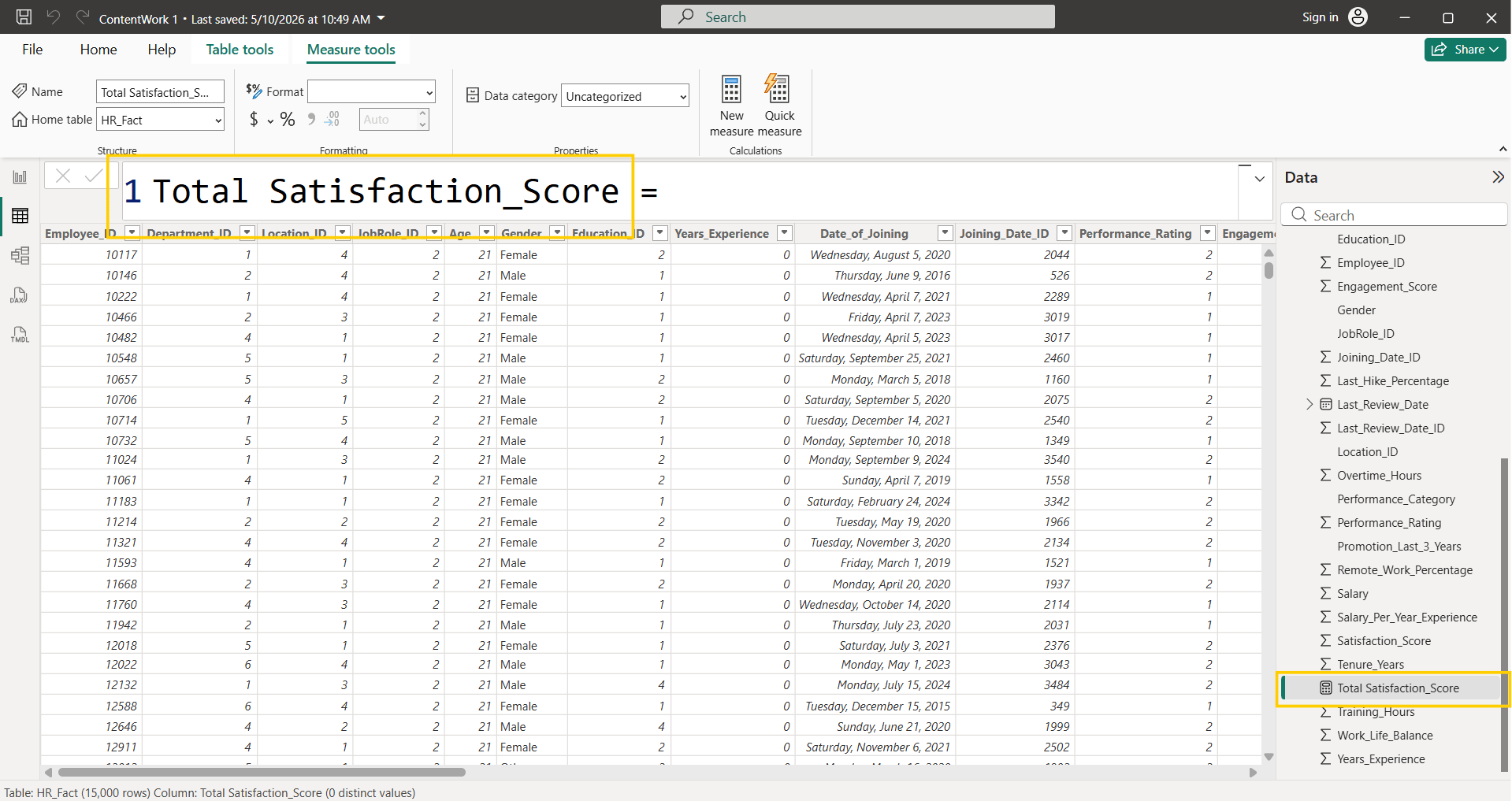
Task: Open the Home table dropdown
Action: click(161, 120)
